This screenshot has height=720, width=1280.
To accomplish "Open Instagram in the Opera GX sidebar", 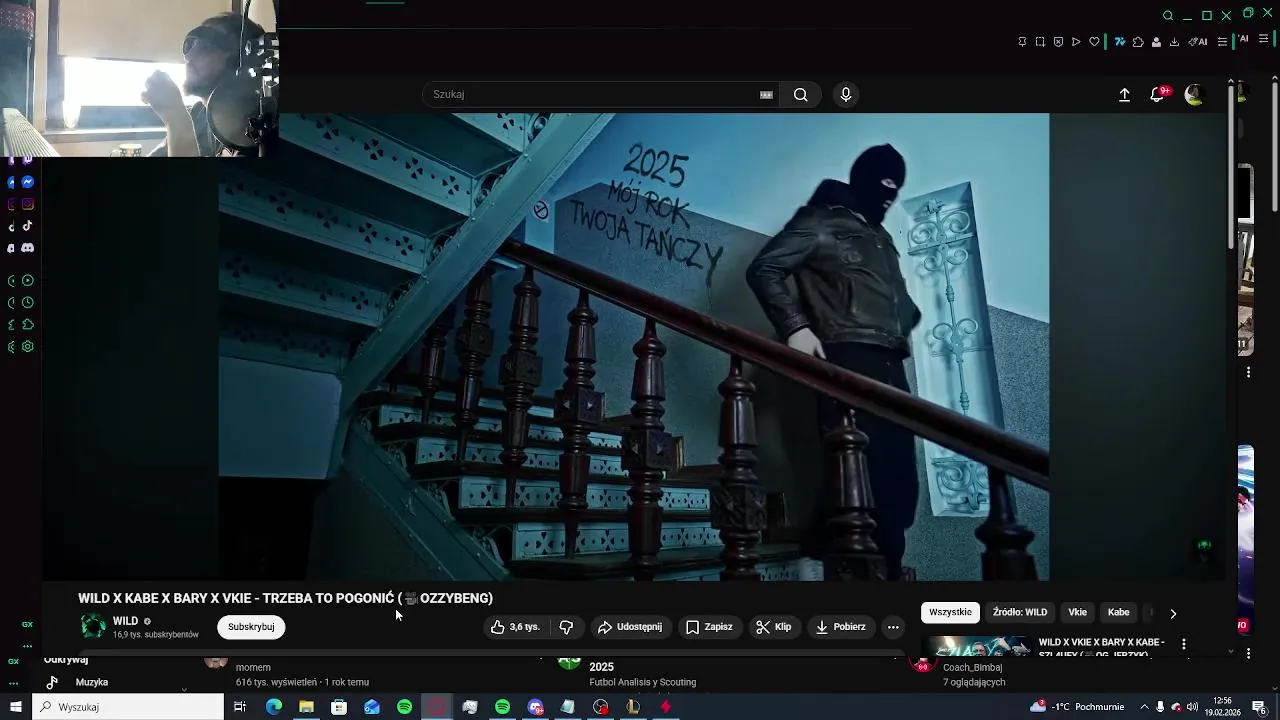I will click(x=27, y=204).
